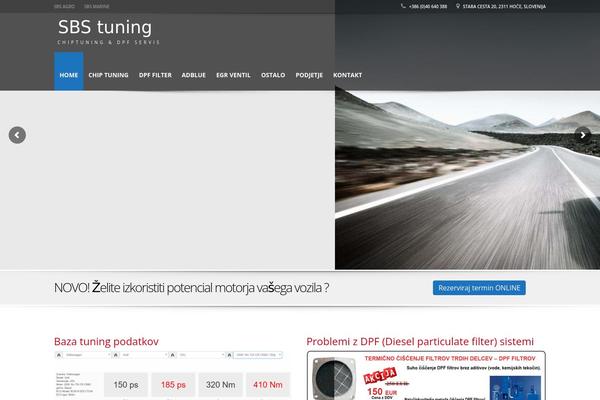Click the Rezerviraj termin ONLINE button

pyautogui.click(x=479, y=288)
